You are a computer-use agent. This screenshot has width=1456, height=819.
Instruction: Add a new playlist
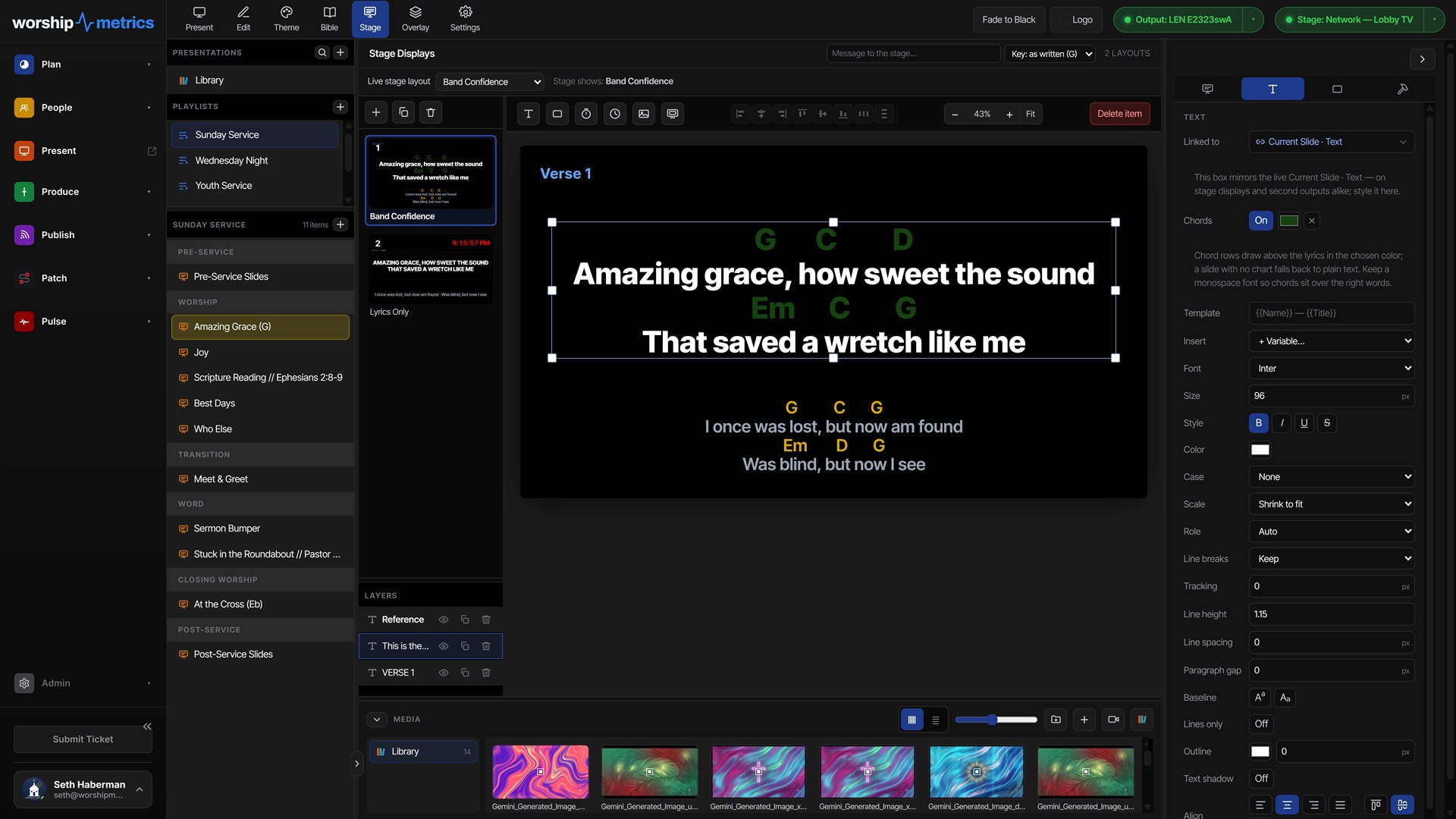click(x=340, y=107)
